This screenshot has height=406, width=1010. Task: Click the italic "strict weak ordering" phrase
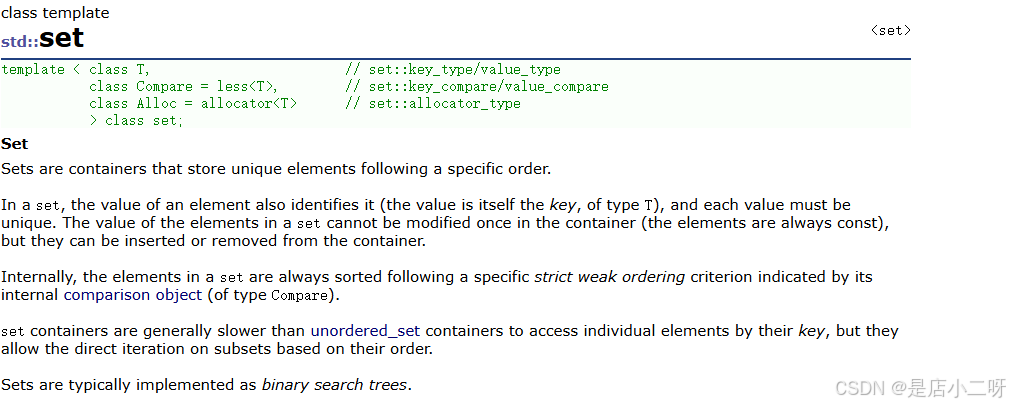(609, 277)
